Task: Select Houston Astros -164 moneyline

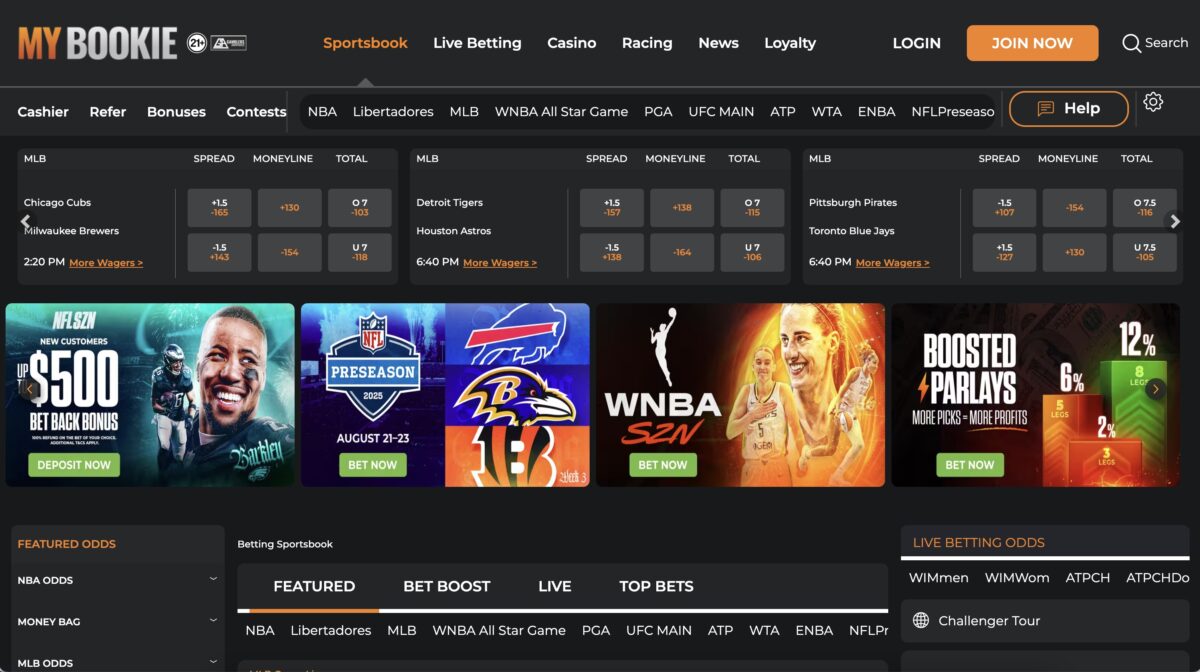Action: (x=682, y=253)
